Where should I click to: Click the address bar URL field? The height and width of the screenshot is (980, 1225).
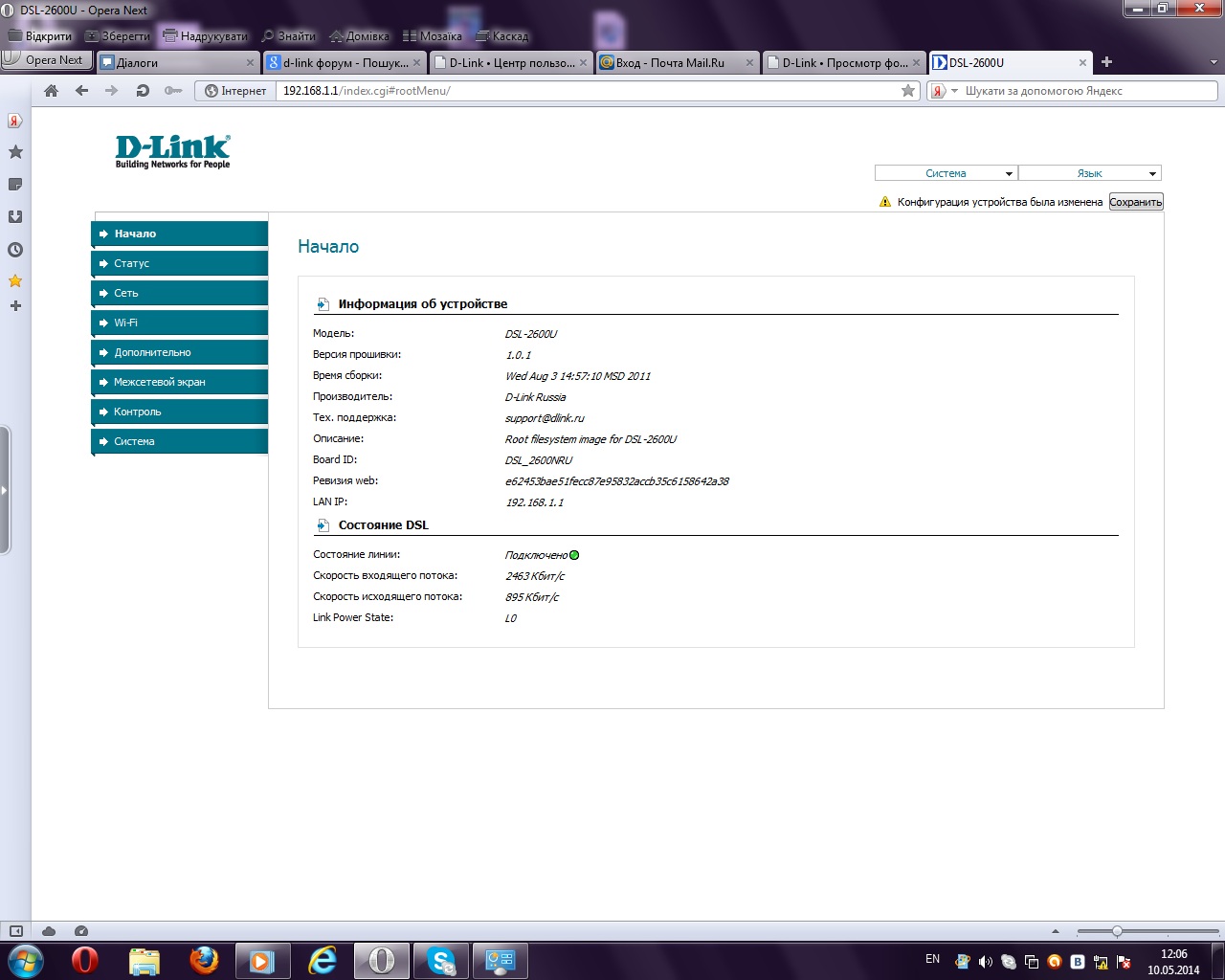[584, 91]
